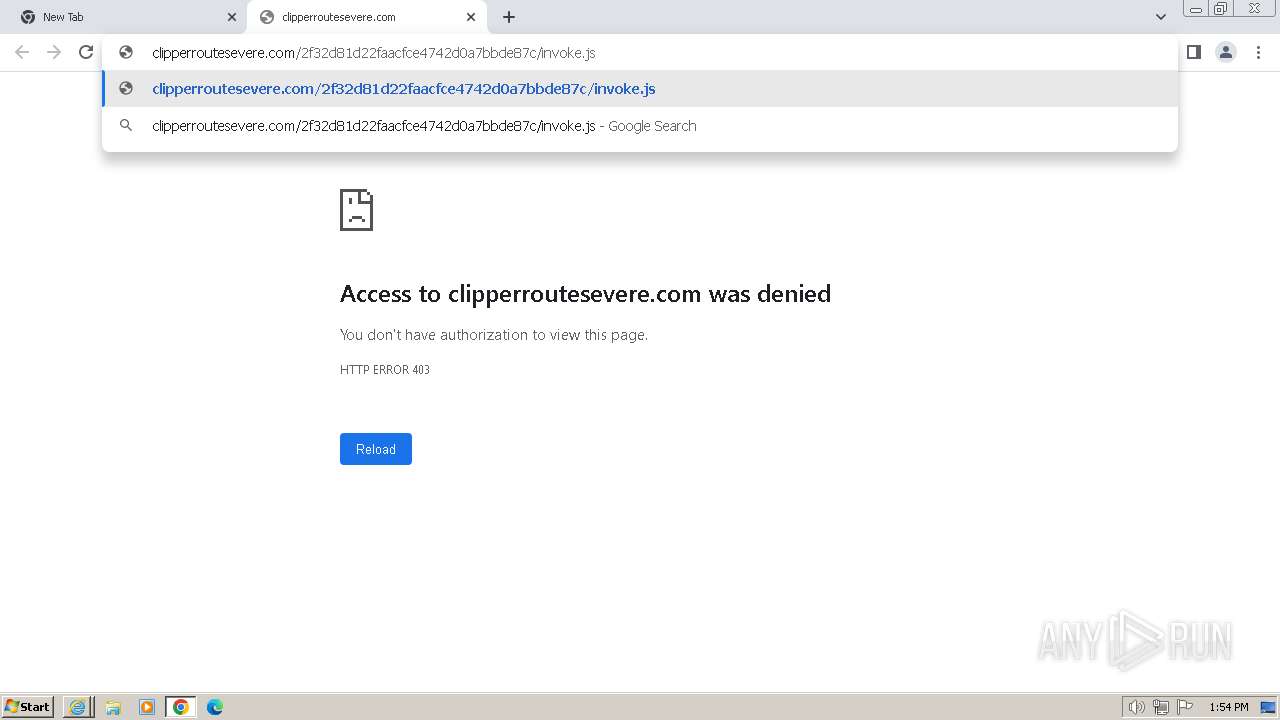Open File Explorer from taskbar
1280x720 pixels.
coord(113,707)
